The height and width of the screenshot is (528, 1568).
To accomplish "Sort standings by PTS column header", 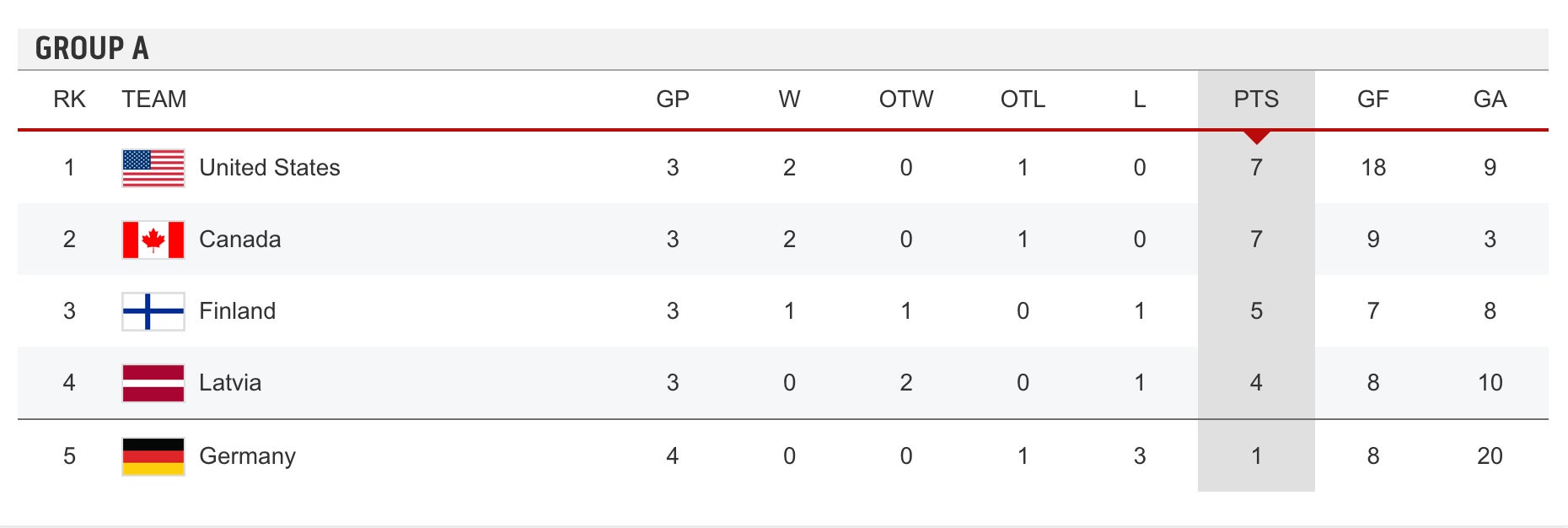I will [x=1256, y=100].
